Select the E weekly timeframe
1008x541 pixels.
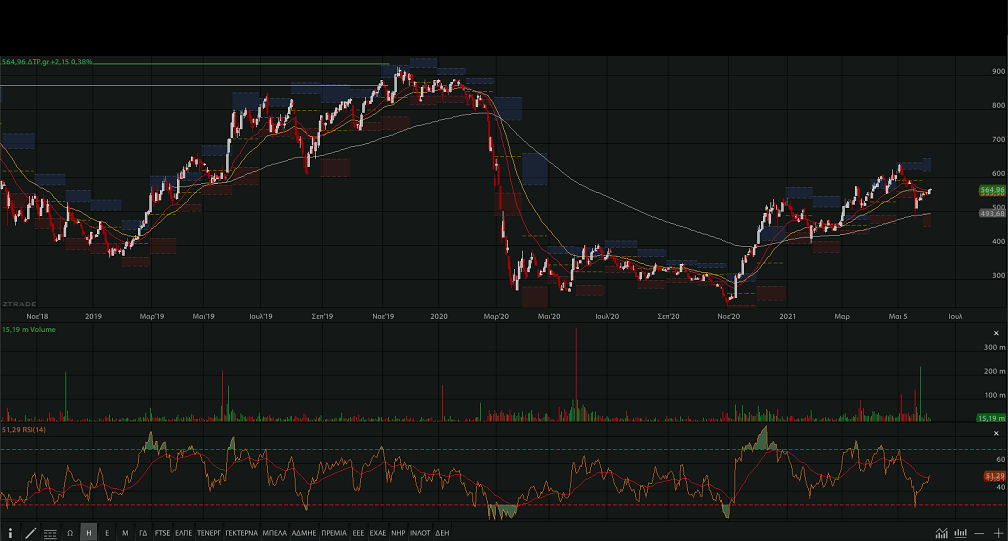107,533
